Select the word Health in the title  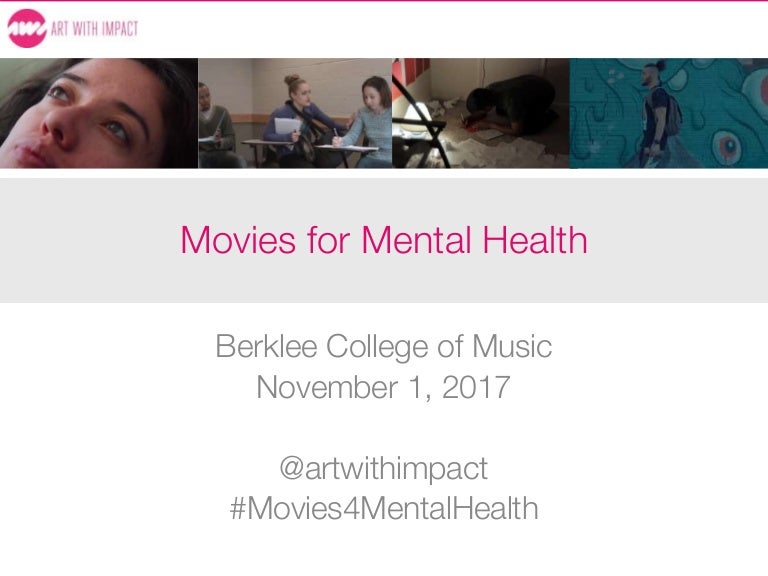(535, 240)
